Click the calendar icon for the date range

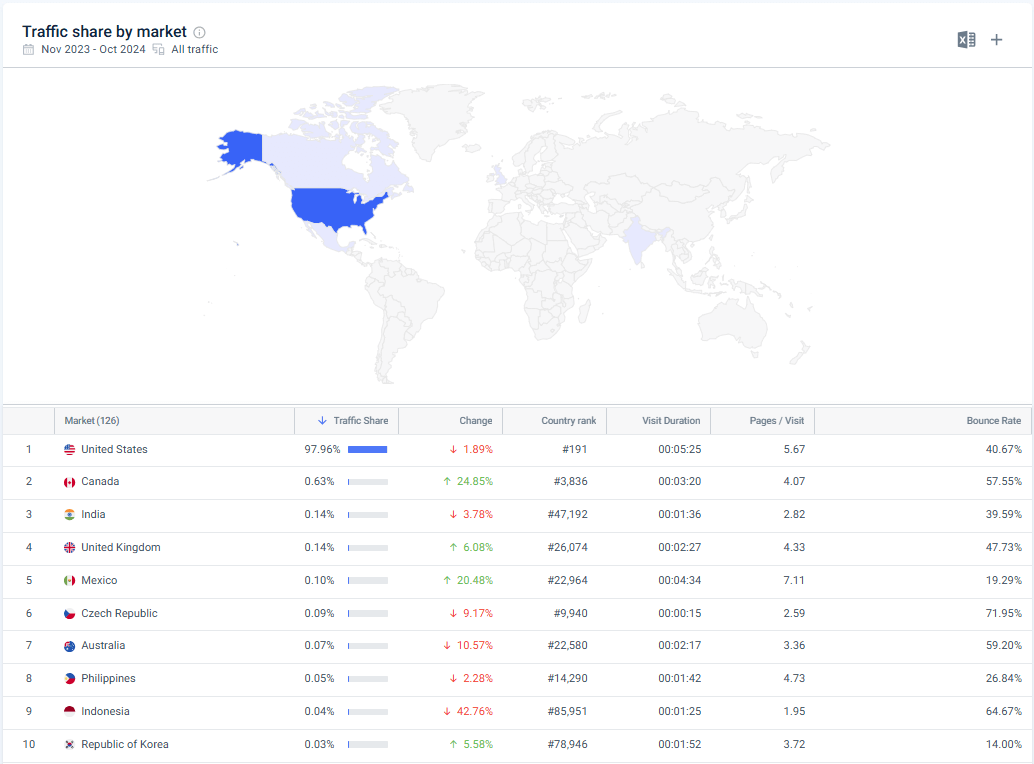coord(27,48)
